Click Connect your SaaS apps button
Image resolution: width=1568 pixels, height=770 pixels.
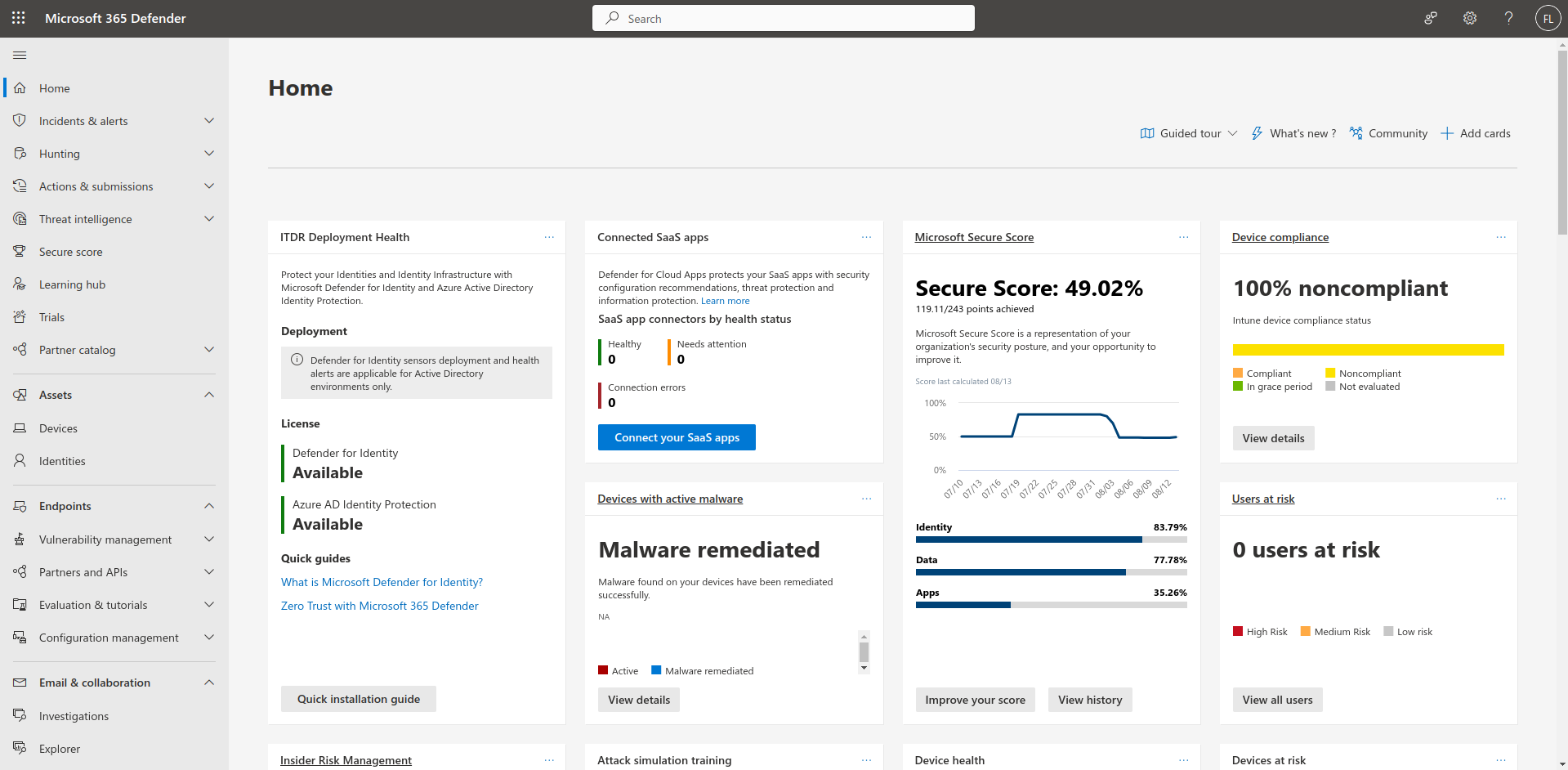tap(677, 437)
